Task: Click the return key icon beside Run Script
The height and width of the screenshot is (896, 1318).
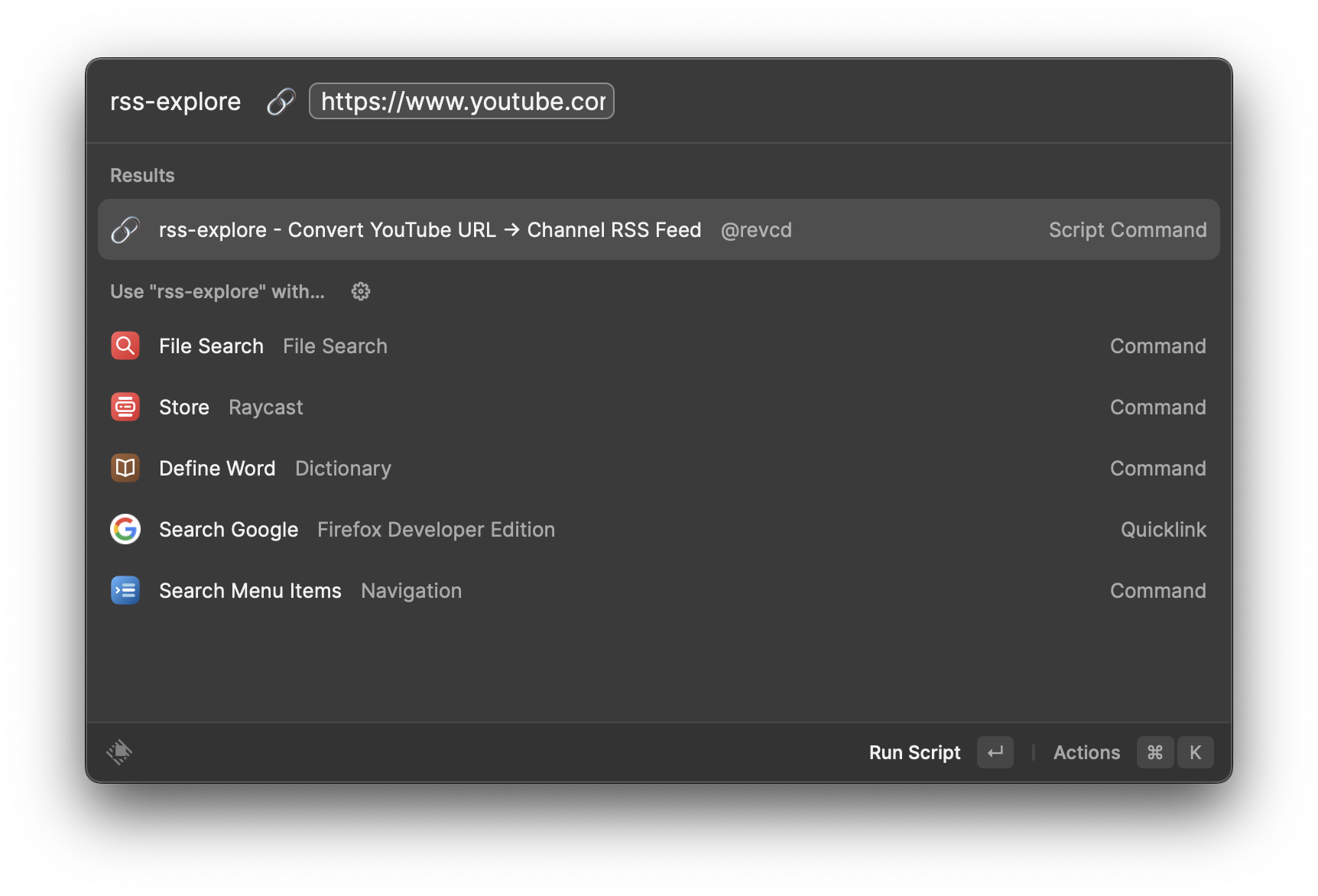Action: coord(995,752)
